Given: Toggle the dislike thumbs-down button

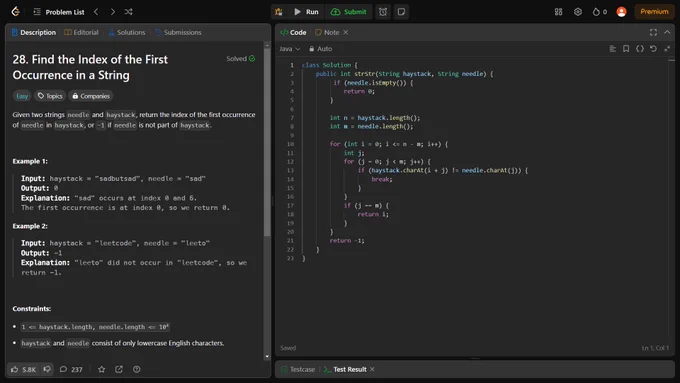Looking at the screenshot, I should pos(47,370).
